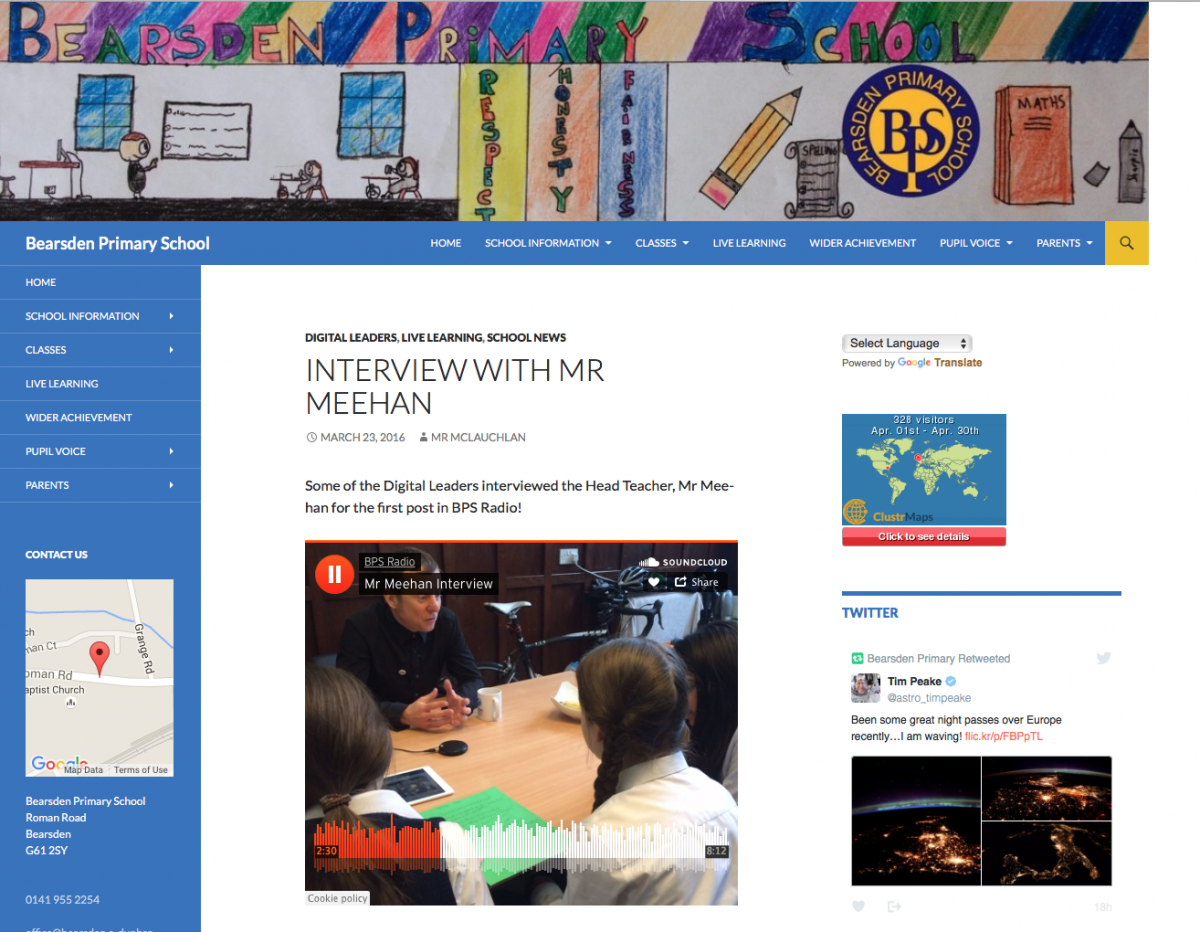Click the red Click to see details button

923,535
